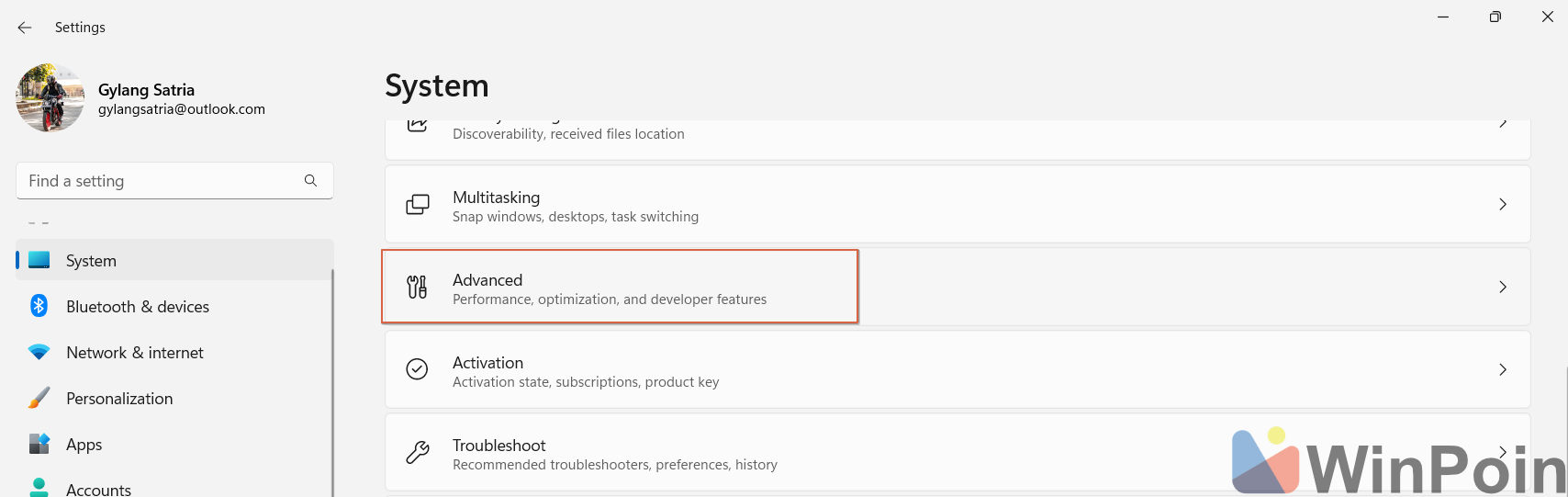Click the Multitasking windows icon
This screenshot has height=497, width=1568.
coord(418,204)
